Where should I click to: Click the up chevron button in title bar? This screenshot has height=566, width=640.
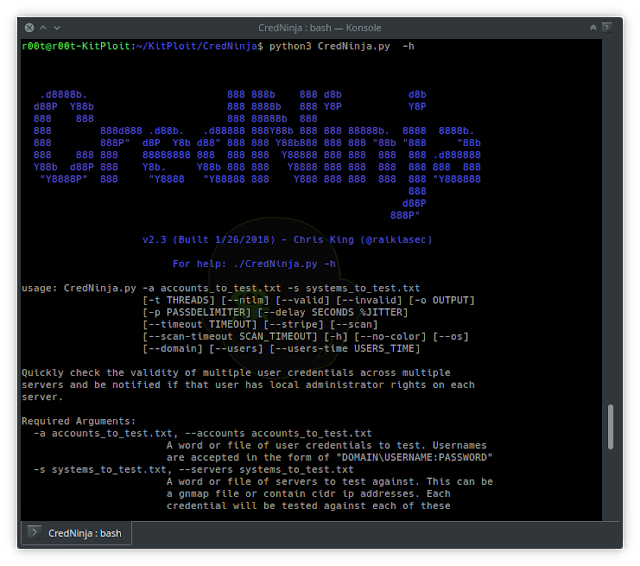click(43, 28)
